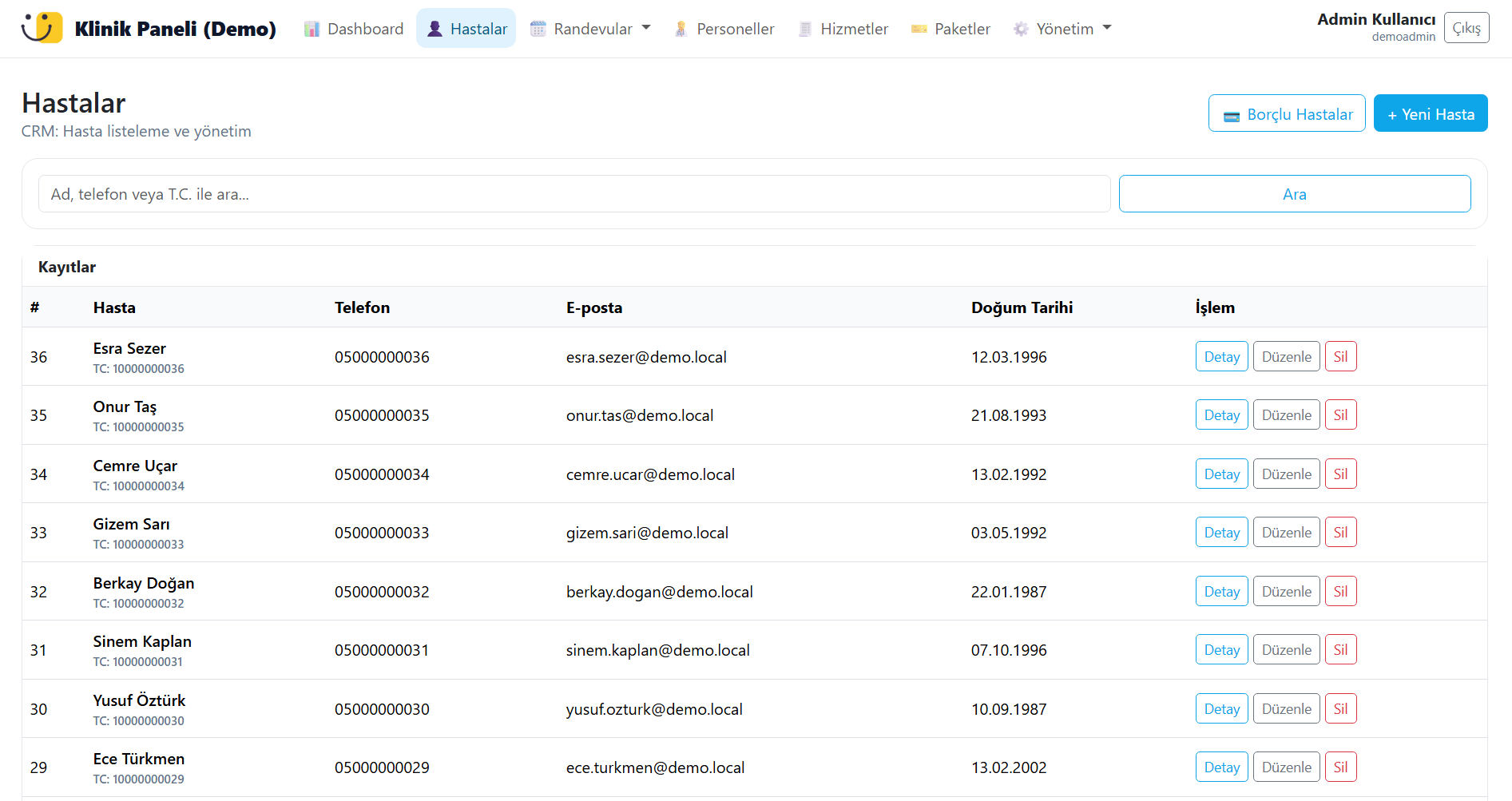The width and height of the screenshot is (1512, 801).
Task: Delete Berkay Doğan with Sil
Action: 1340,592
